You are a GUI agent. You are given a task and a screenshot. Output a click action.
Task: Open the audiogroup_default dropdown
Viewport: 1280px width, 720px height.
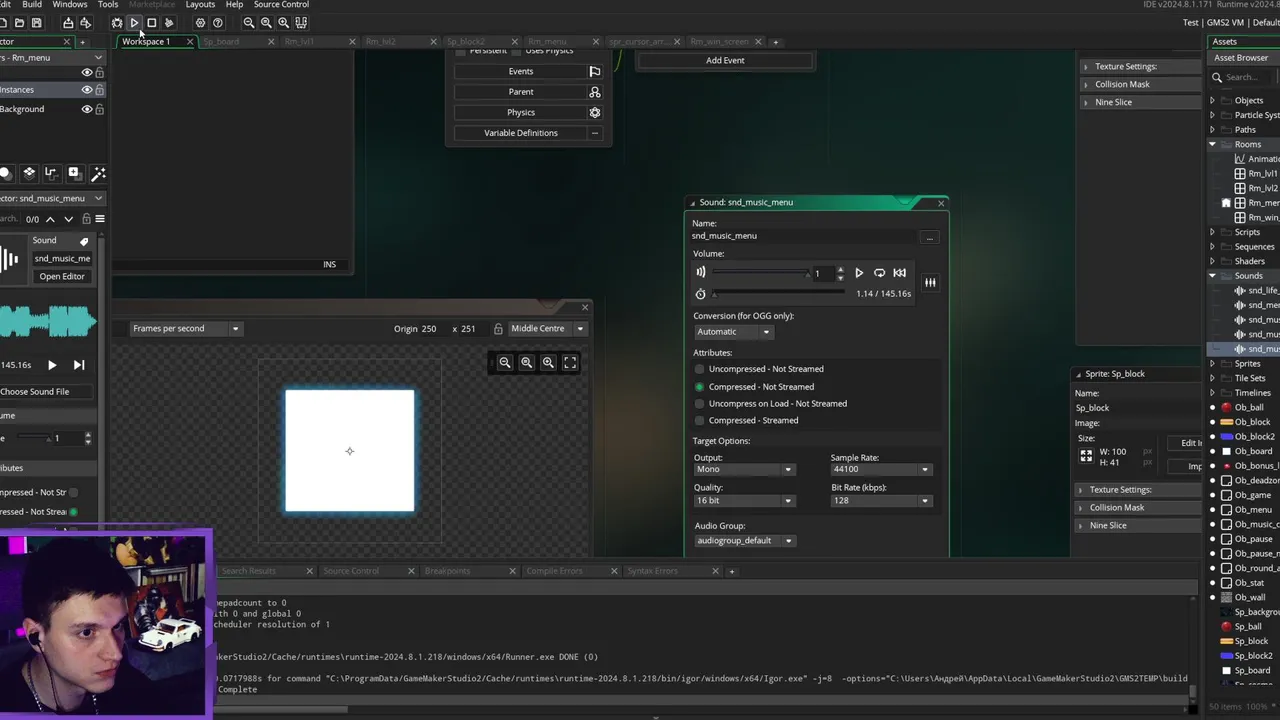745,541
